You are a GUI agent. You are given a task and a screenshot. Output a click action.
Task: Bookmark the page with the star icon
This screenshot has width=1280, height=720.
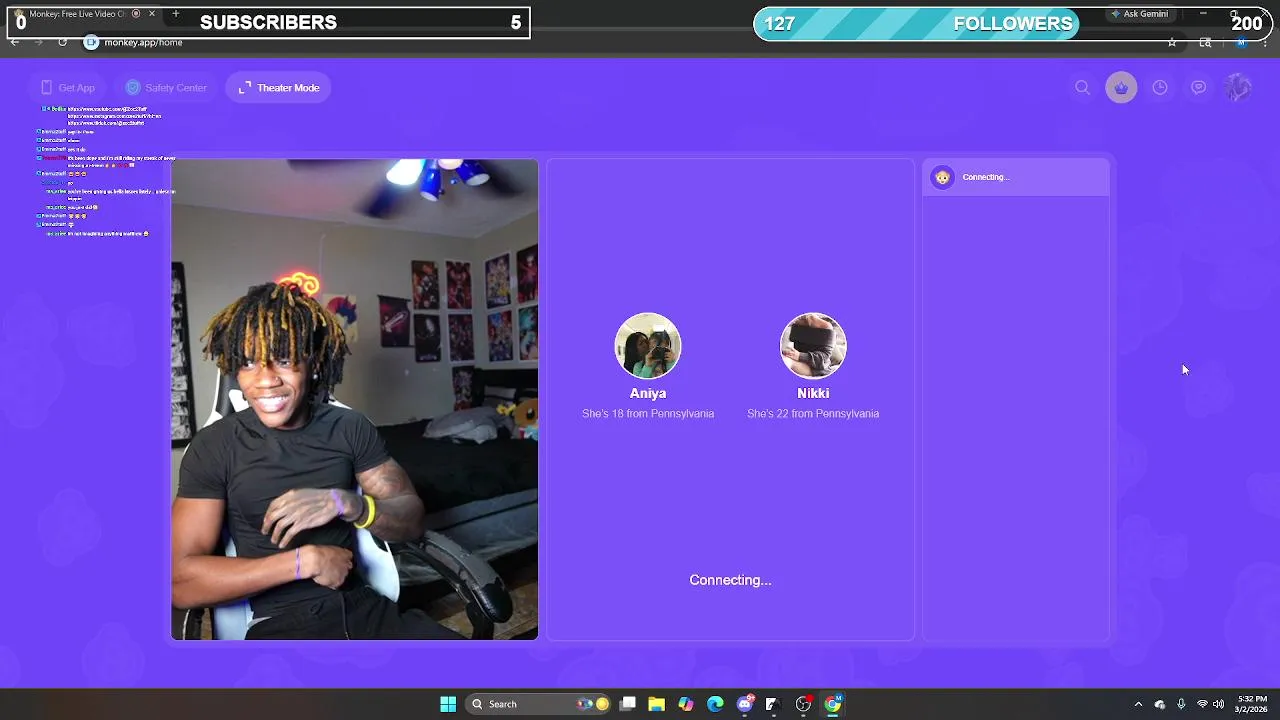[x=1172, y=42]
